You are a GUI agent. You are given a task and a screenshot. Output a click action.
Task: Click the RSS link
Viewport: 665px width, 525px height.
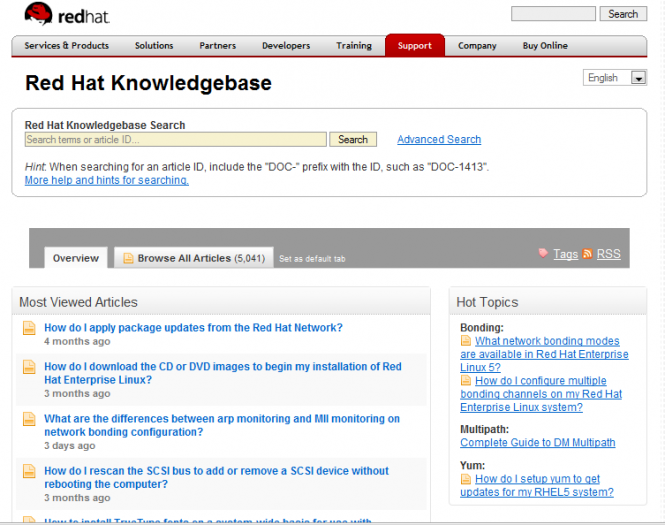609,254
